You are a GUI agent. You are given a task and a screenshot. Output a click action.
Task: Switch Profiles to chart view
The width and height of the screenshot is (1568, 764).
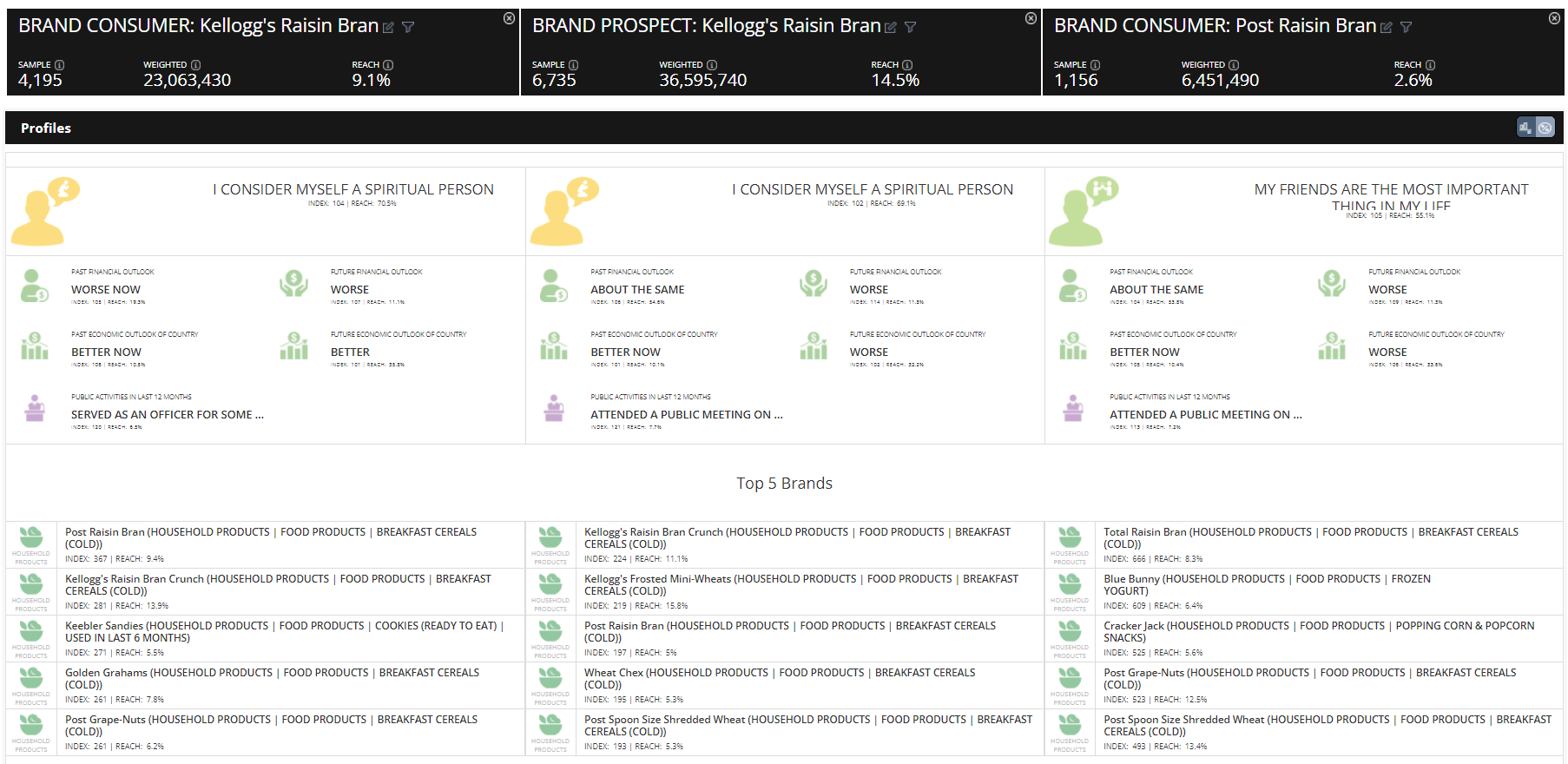pos(1525,128)
